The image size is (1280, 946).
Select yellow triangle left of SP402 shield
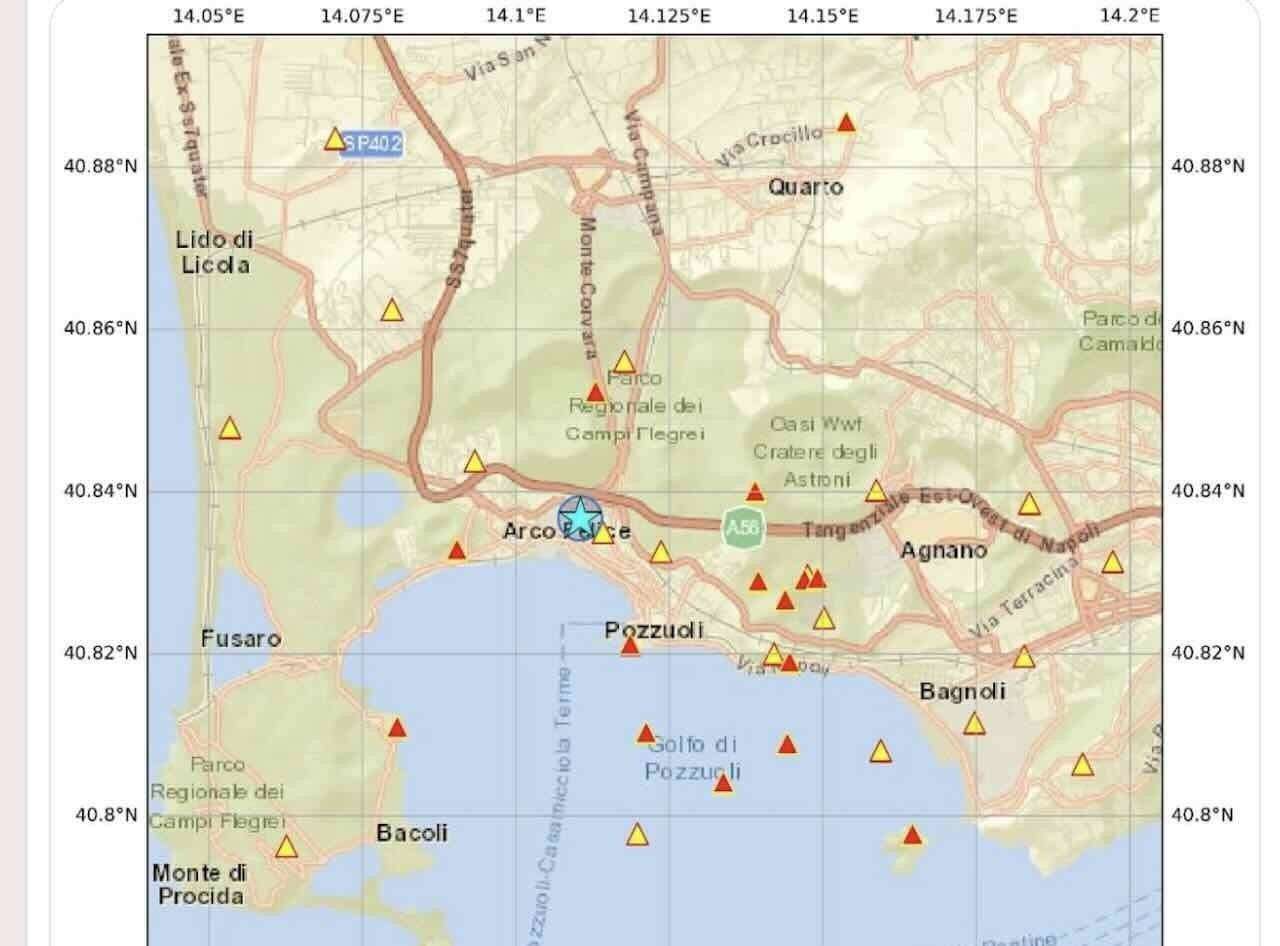336,140
